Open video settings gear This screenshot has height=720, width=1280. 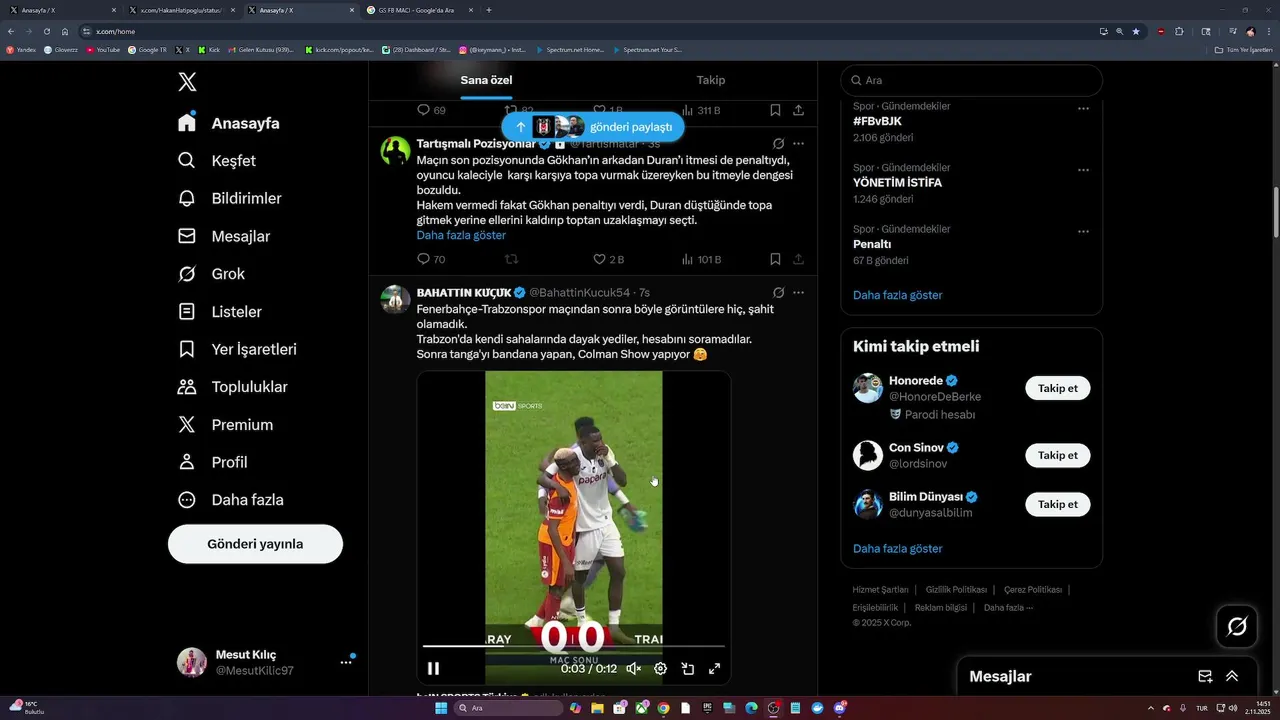tap(660, 668)
